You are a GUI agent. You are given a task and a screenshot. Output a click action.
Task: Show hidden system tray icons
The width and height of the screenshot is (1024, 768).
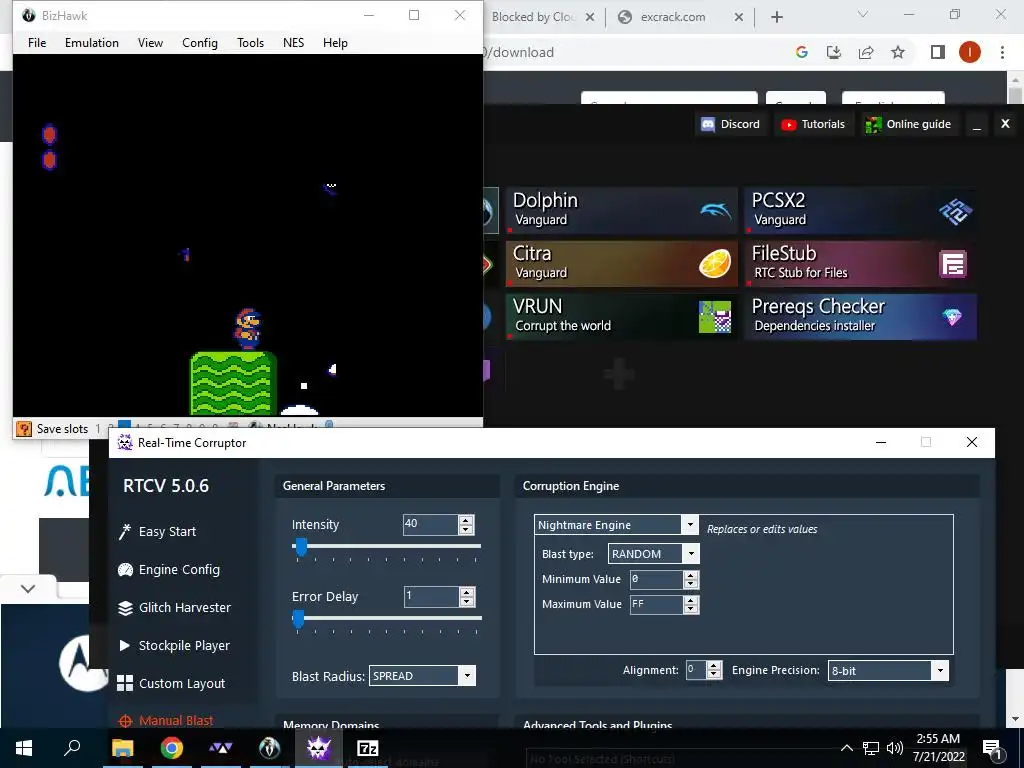[846, 748]
